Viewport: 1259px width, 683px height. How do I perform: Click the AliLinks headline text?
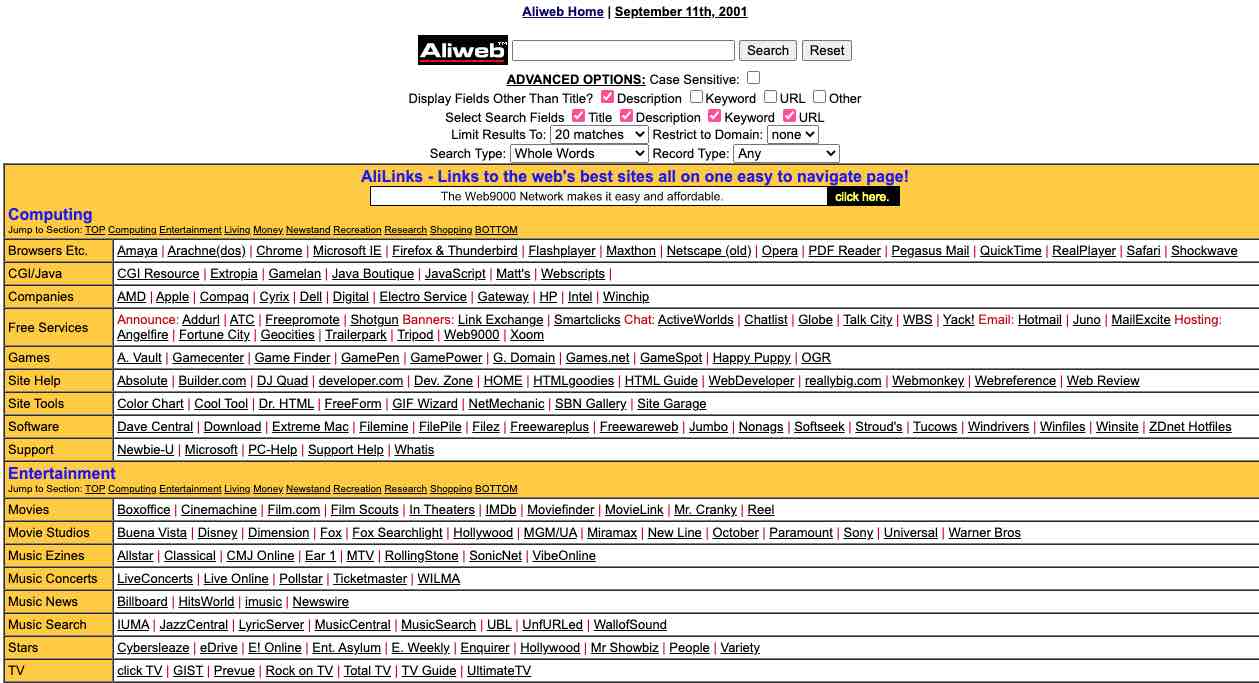click(635, 176)
